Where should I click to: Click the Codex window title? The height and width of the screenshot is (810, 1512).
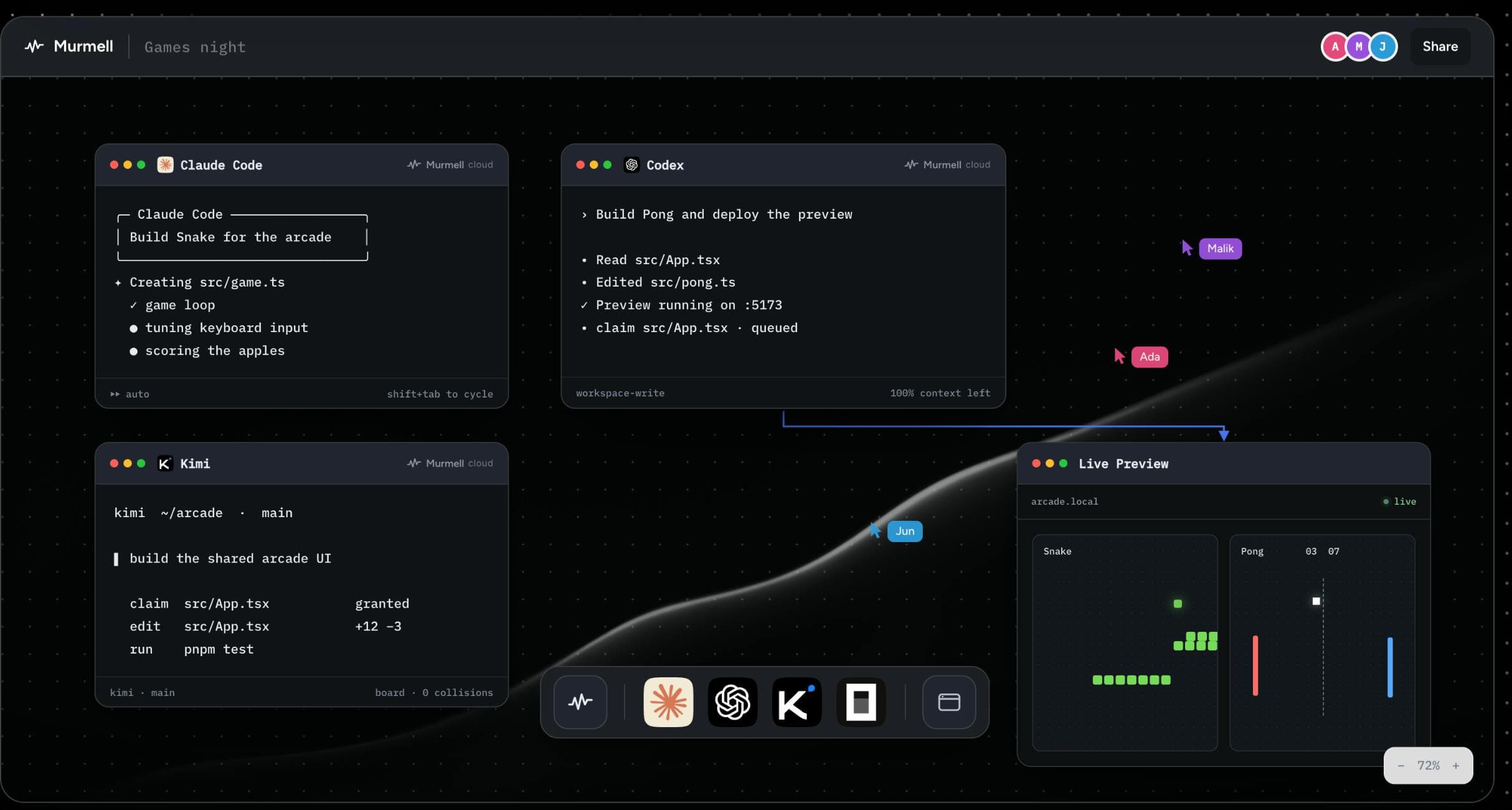[664, 165]
